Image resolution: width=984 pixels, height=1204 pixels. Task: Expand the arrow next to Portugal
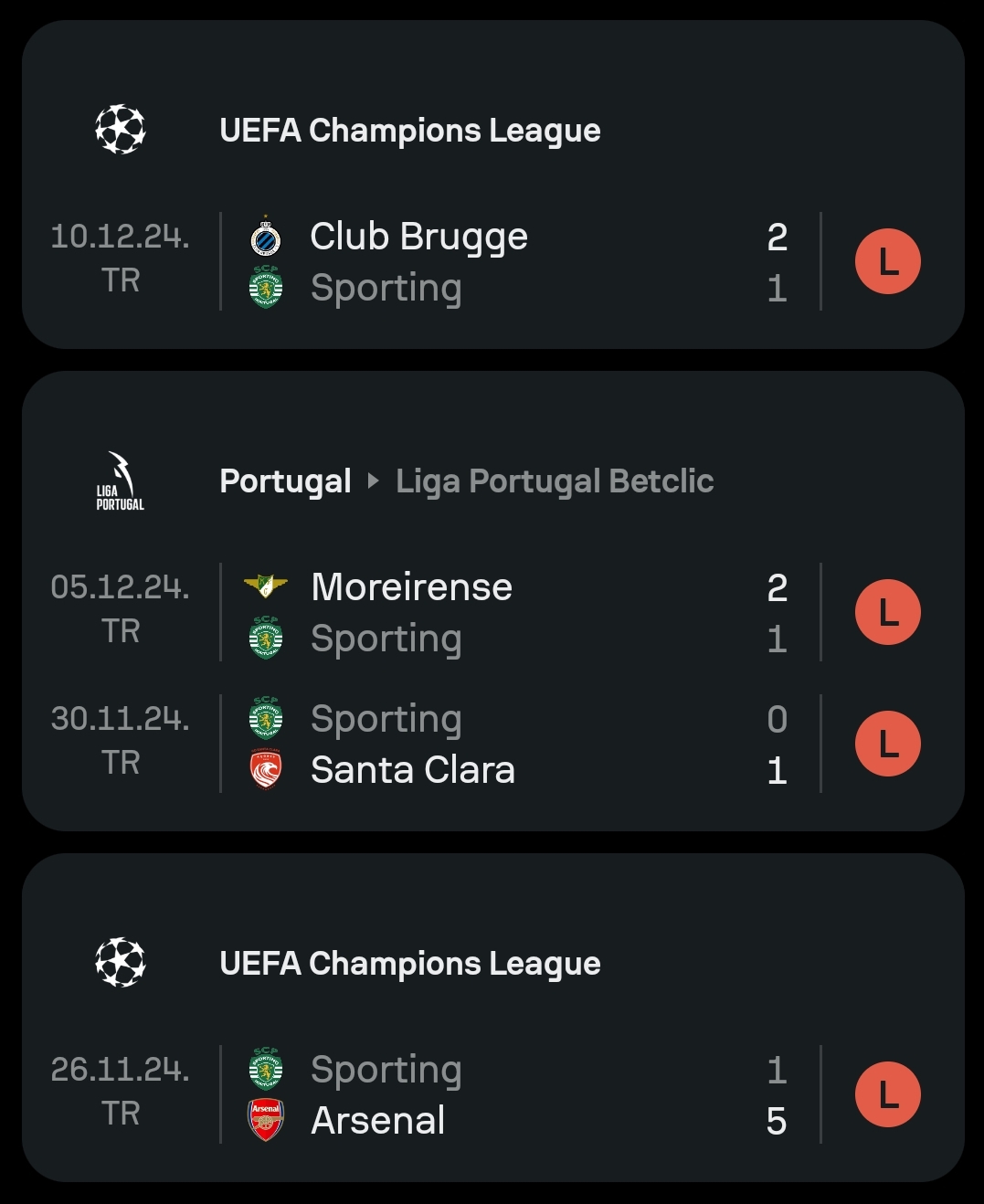coord(373,481)
